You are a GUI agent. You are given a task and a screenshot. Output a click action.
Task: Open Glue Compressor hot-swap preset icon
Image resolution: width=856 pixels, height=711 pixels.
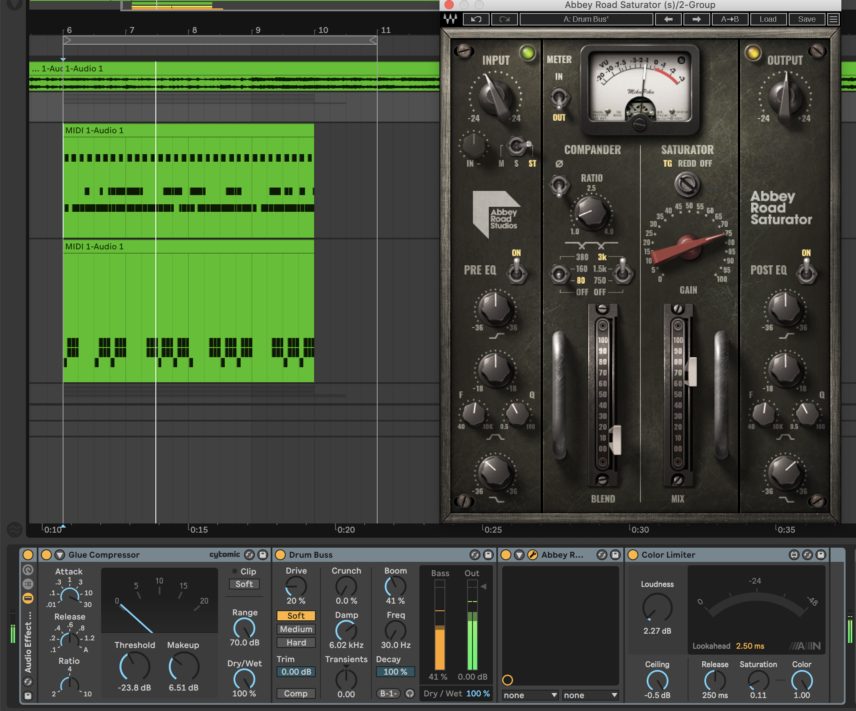tap(249, 555)
